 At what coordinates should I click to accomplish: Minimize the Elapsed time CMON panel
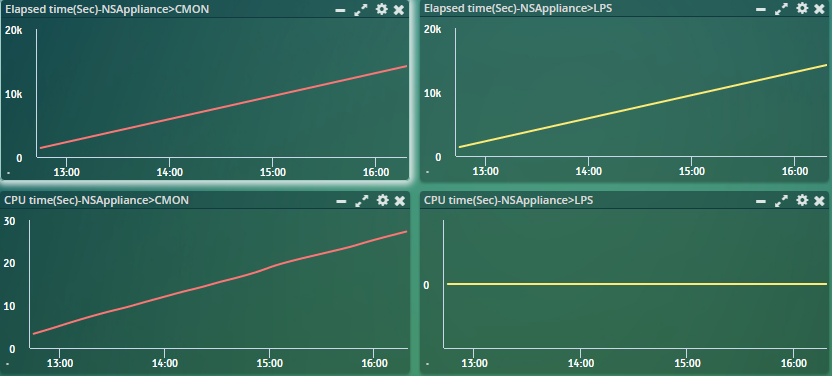[340, 10]
